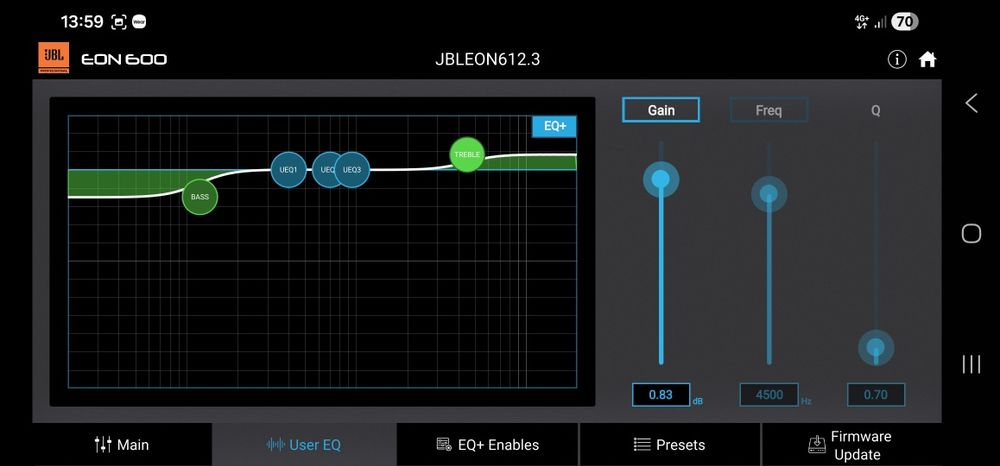The height and width of the screenshot is (466, 1000).
Task: Tap the screen recorder status icon
Action: coord(119,22)
